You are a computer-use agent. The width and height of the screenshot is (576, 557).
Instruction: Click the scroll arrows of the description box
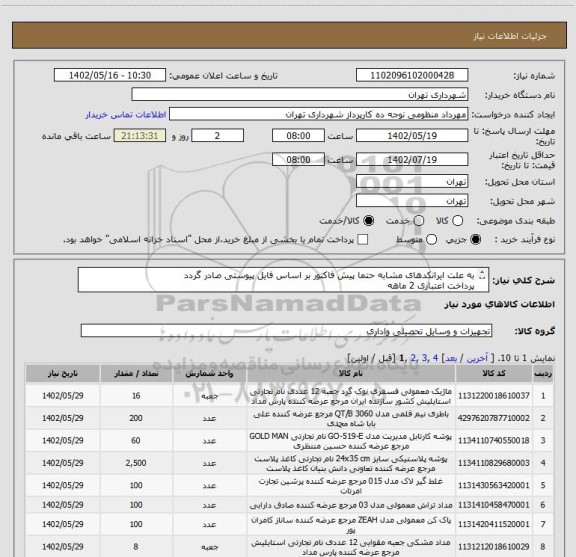click(x=482, y=275)
